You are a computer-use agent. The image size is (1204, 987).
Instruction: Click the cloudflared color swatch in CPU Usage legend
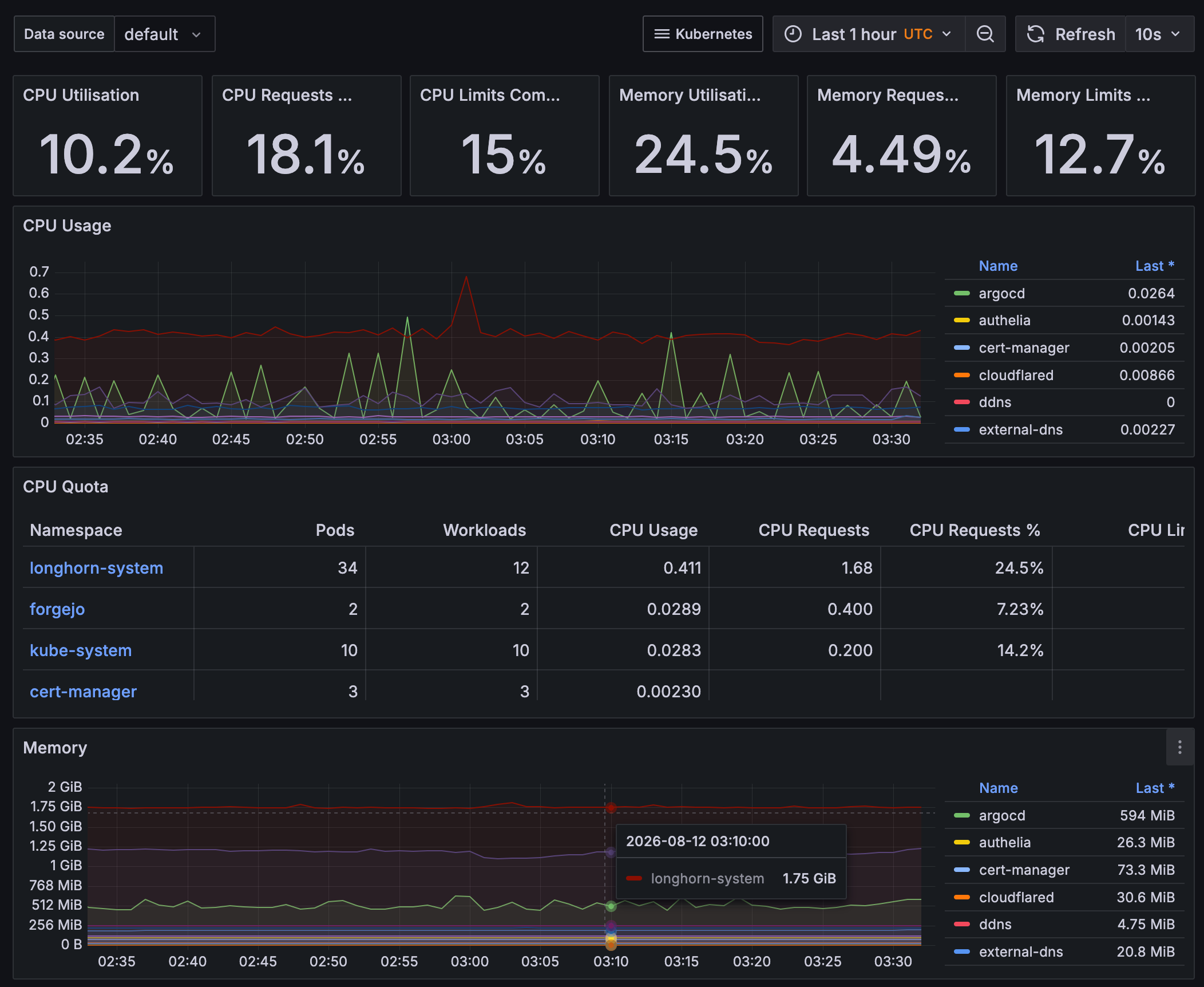[962, 376]
